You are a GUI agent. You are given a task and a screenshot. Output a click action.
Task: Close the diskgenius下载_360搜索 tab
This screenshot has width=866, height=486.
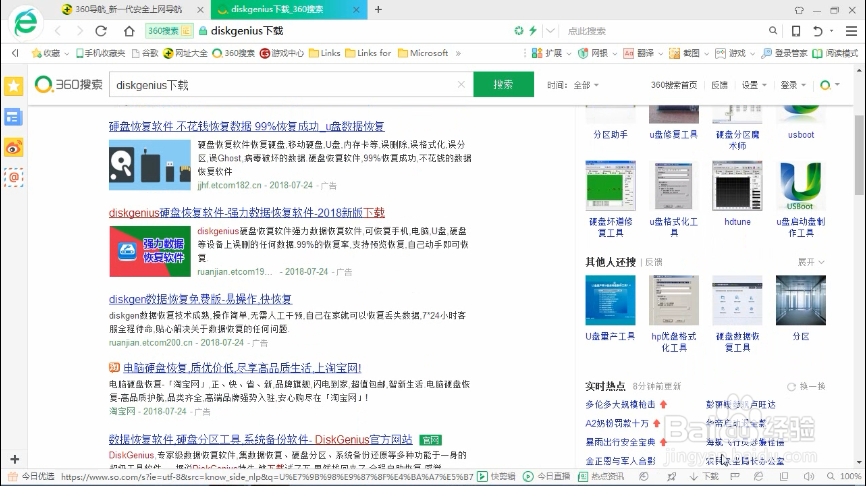[356, 9]
